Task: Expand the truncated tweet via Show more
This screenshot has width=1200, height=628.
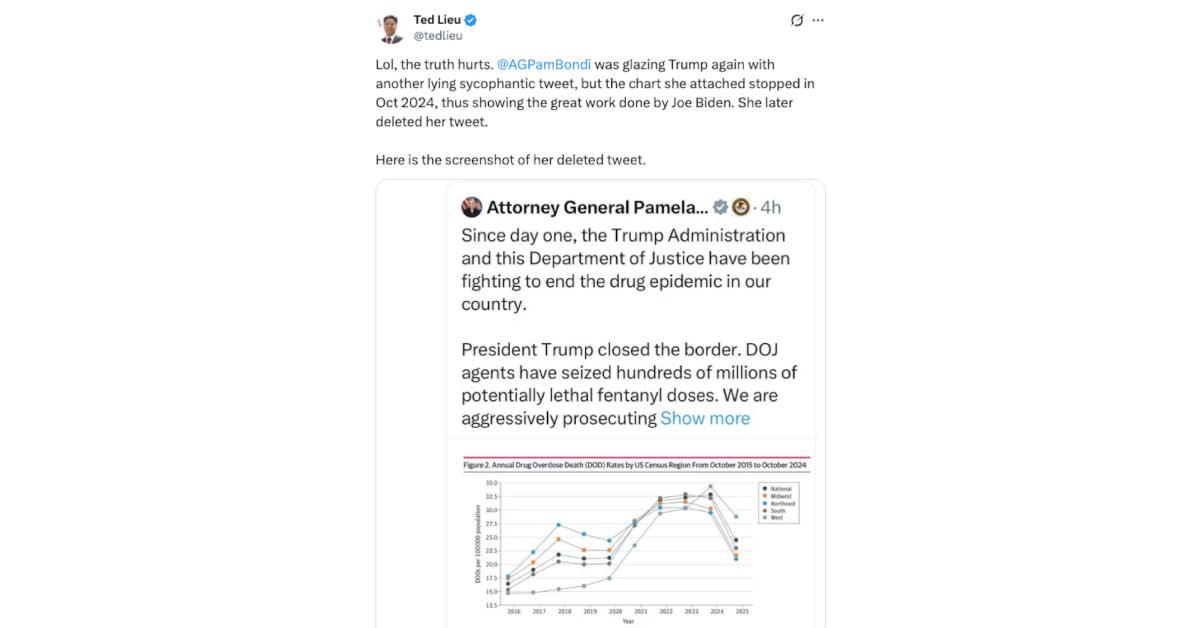Action: click(x=704, y=418)
